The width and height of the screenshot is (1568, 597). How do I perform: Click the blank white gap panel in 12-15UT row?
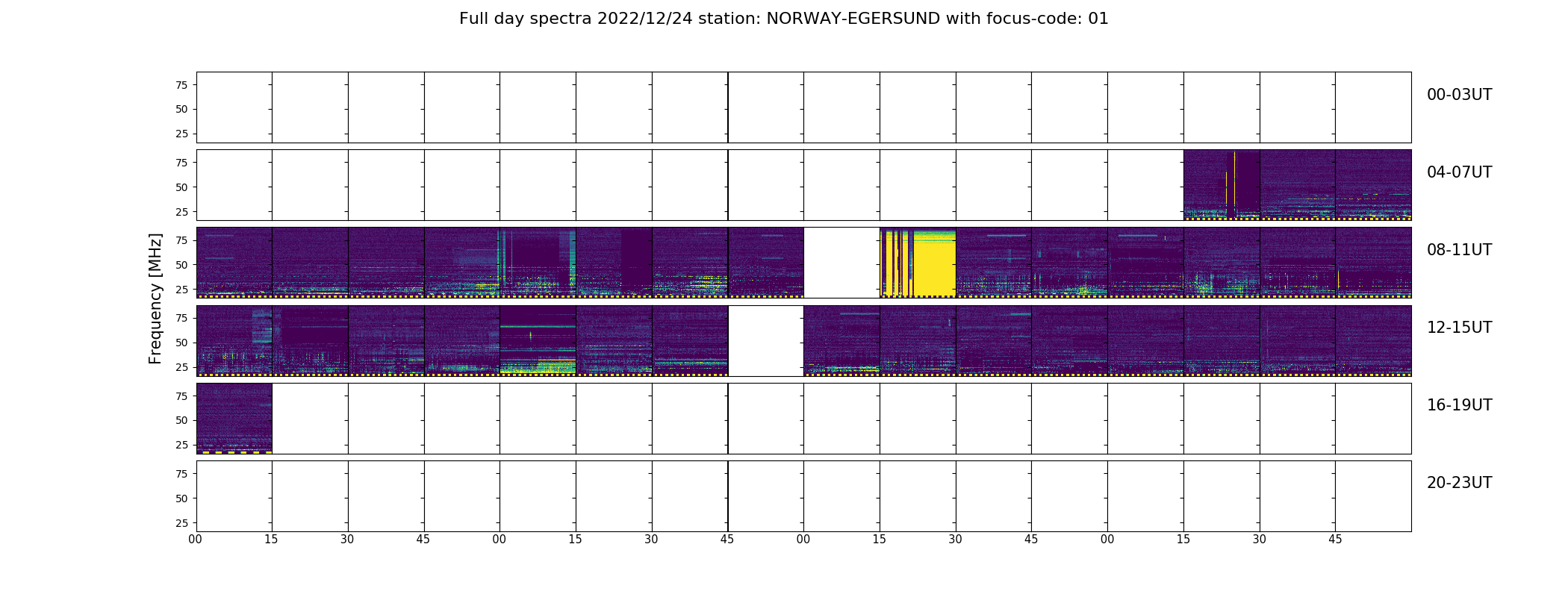[765, 340]
